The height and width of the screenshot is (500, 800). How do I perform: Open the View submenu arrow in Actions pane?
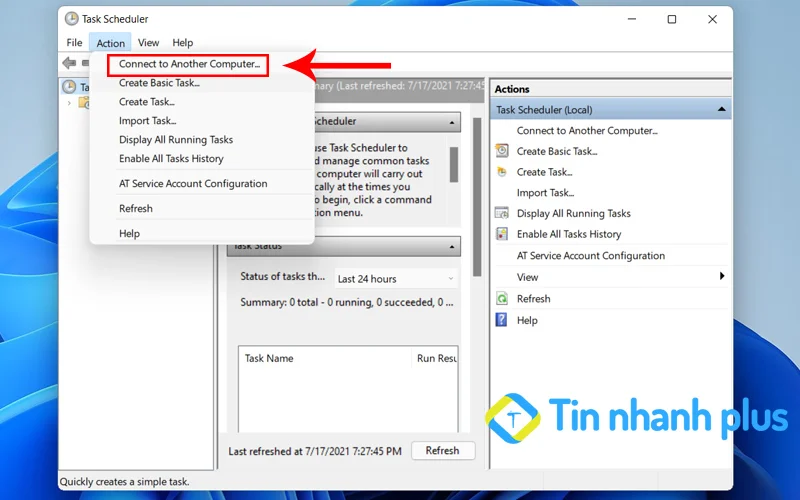(721, 276)
